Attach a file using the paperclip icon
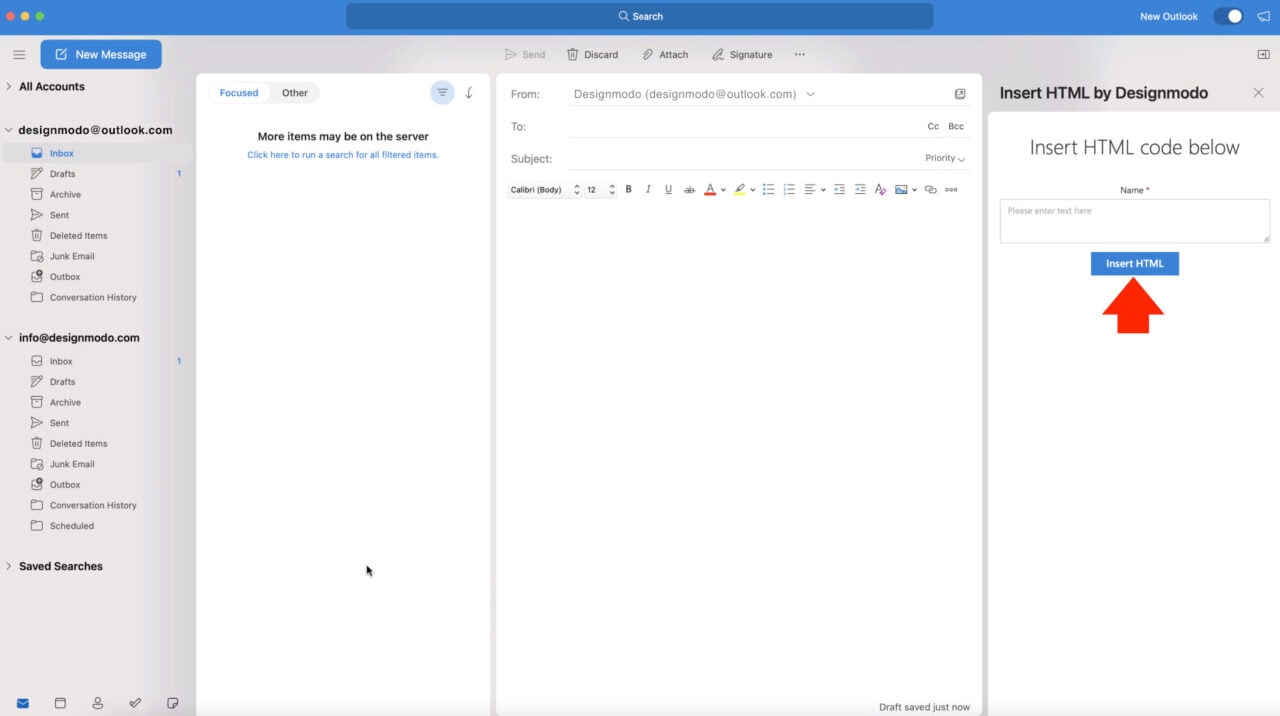Image resolution: width=1280 pixels, height=716 pixels. (649, 54)
